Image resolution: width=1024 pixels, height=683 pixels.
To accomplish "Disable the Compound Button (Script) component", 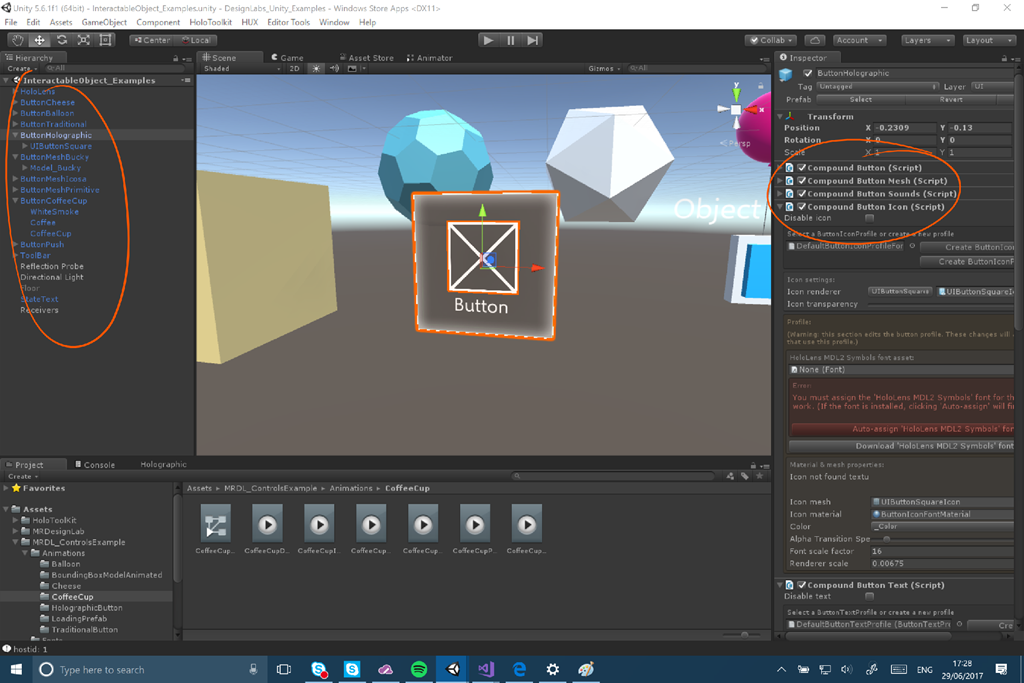I will pyautogui.click(x=802, y=168).
